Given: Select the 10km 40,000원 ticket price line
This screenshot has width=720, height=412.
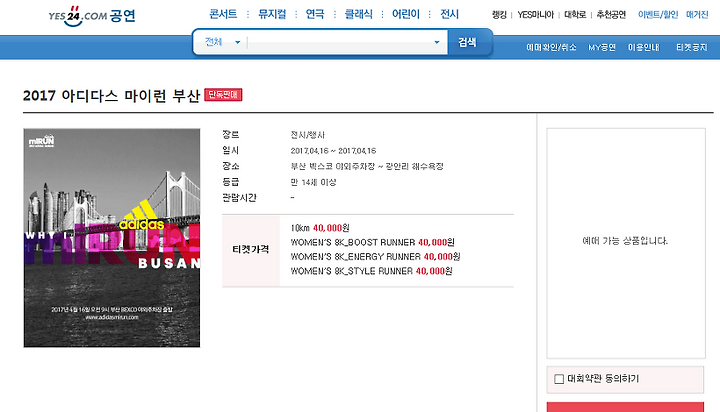Looking at the screenshot, I should [320, 228].
